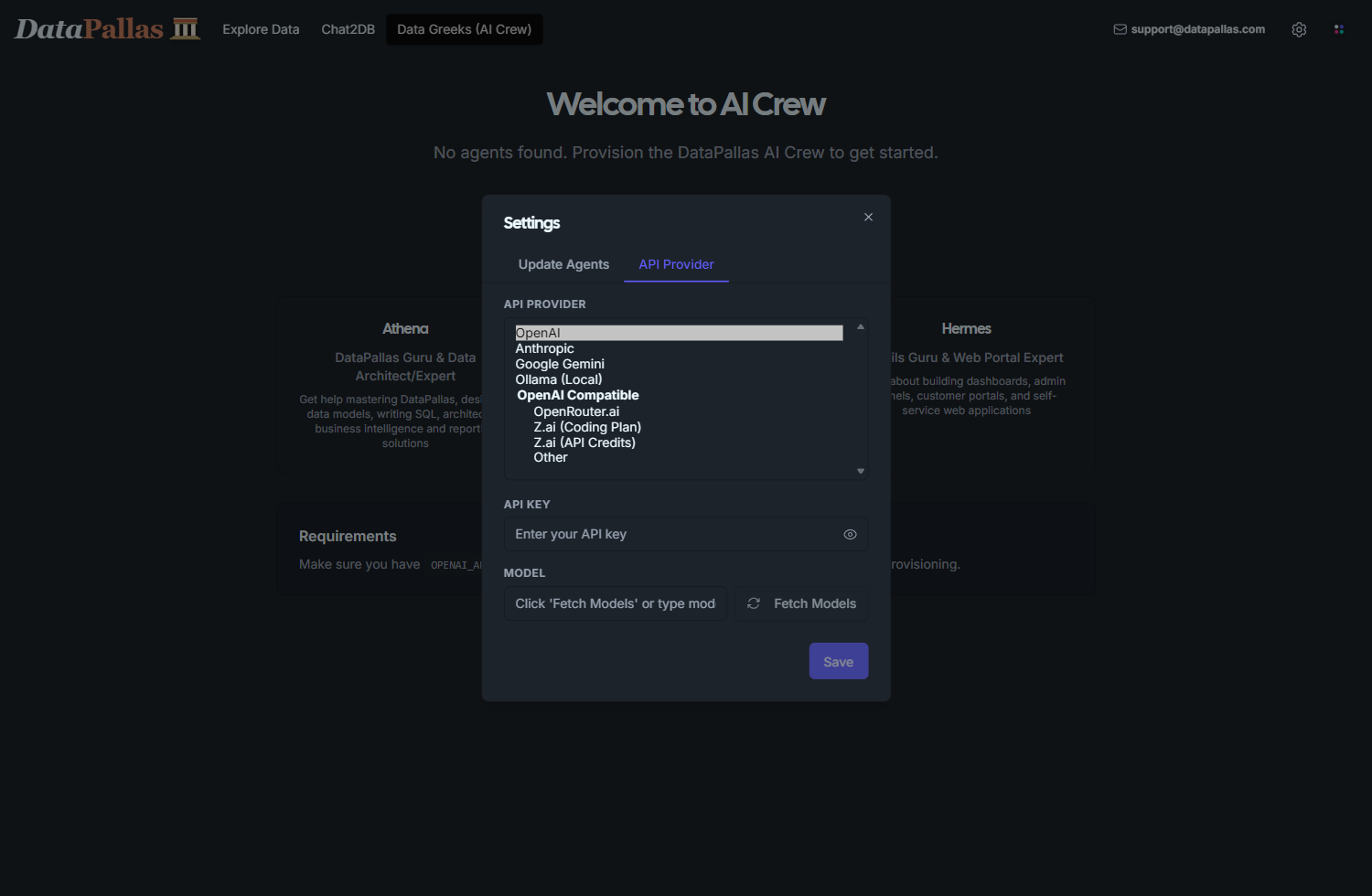Click support@datapallas.com email link
This screenshot has height=896, width=1372.
pos(1198,29)
